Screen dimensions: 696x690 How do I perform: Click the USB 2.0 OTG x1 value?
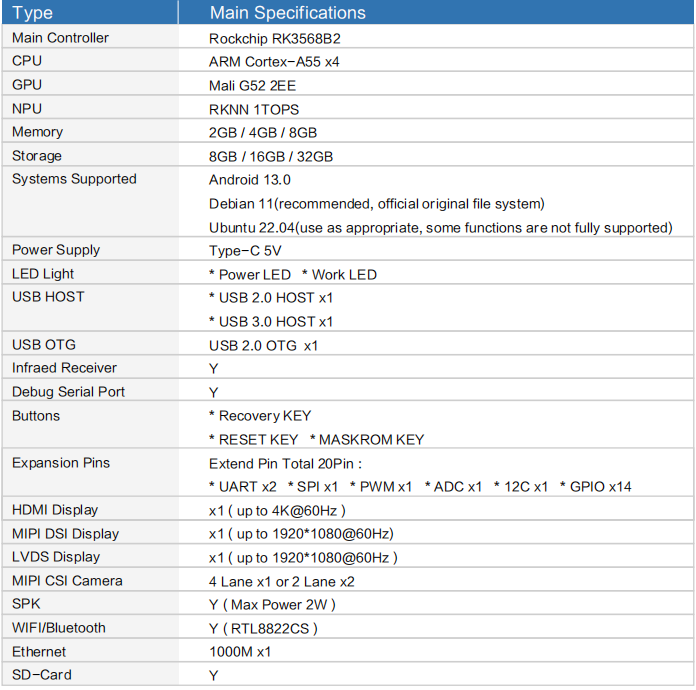pos(263,345)
